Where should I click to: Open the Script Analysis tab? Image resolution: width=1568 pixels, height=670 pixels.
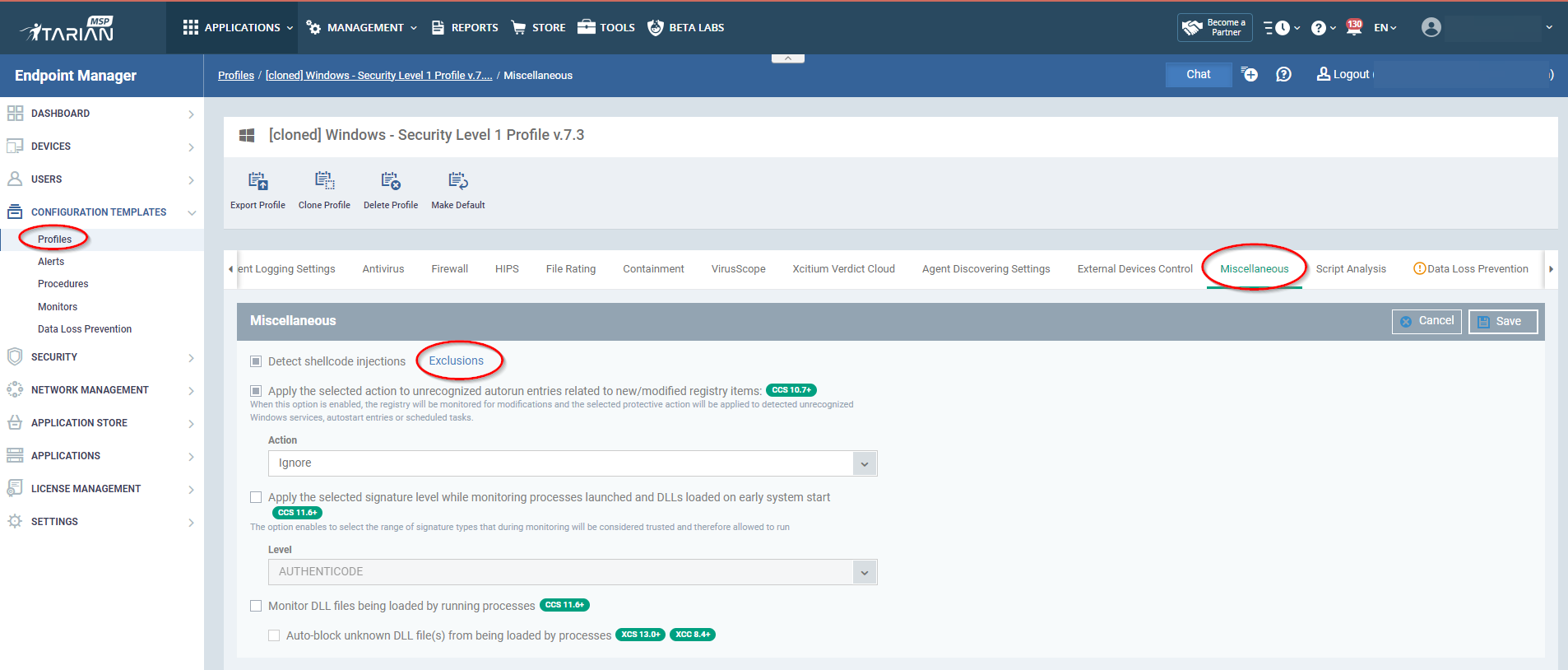coord(1351,269)
